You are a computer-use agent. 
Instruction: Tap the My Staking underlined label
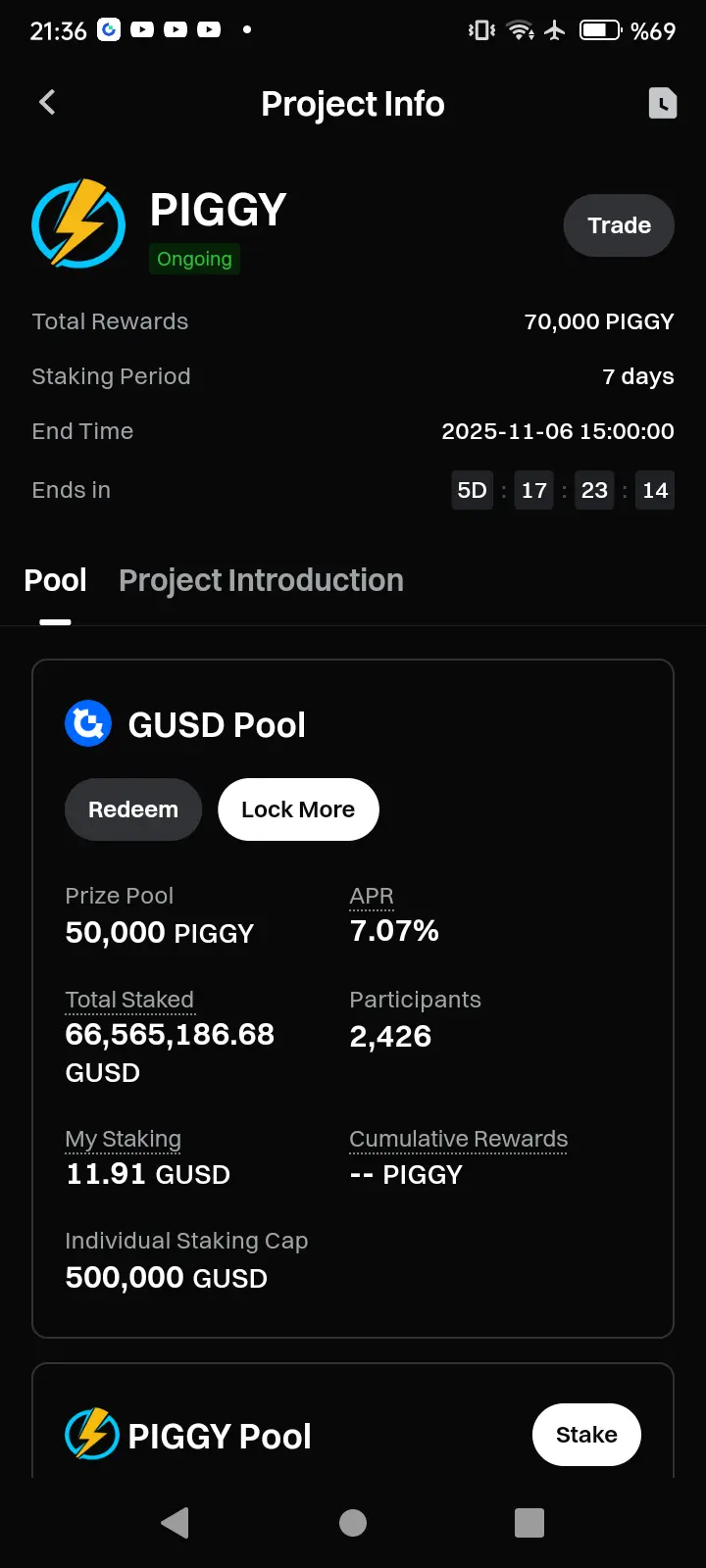pyautogui.click(x=123, y=1139)
